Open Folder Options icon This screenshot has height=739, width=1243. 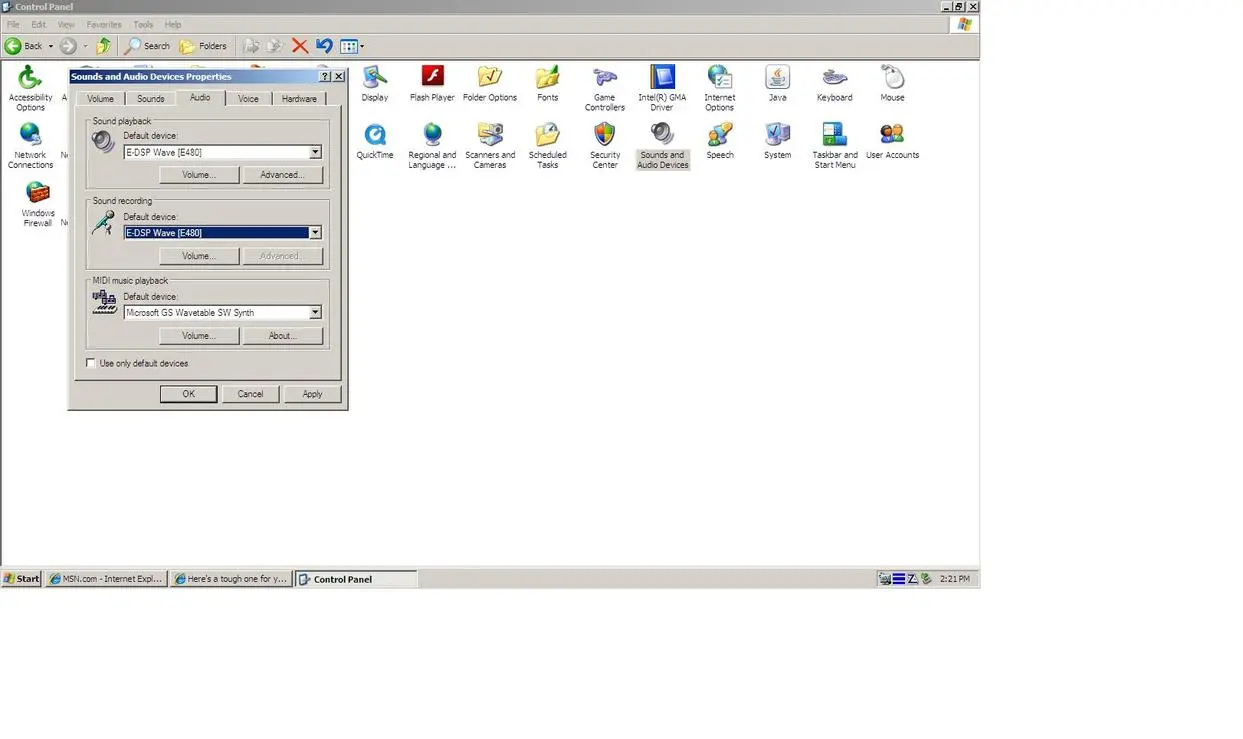click(490, 84)
